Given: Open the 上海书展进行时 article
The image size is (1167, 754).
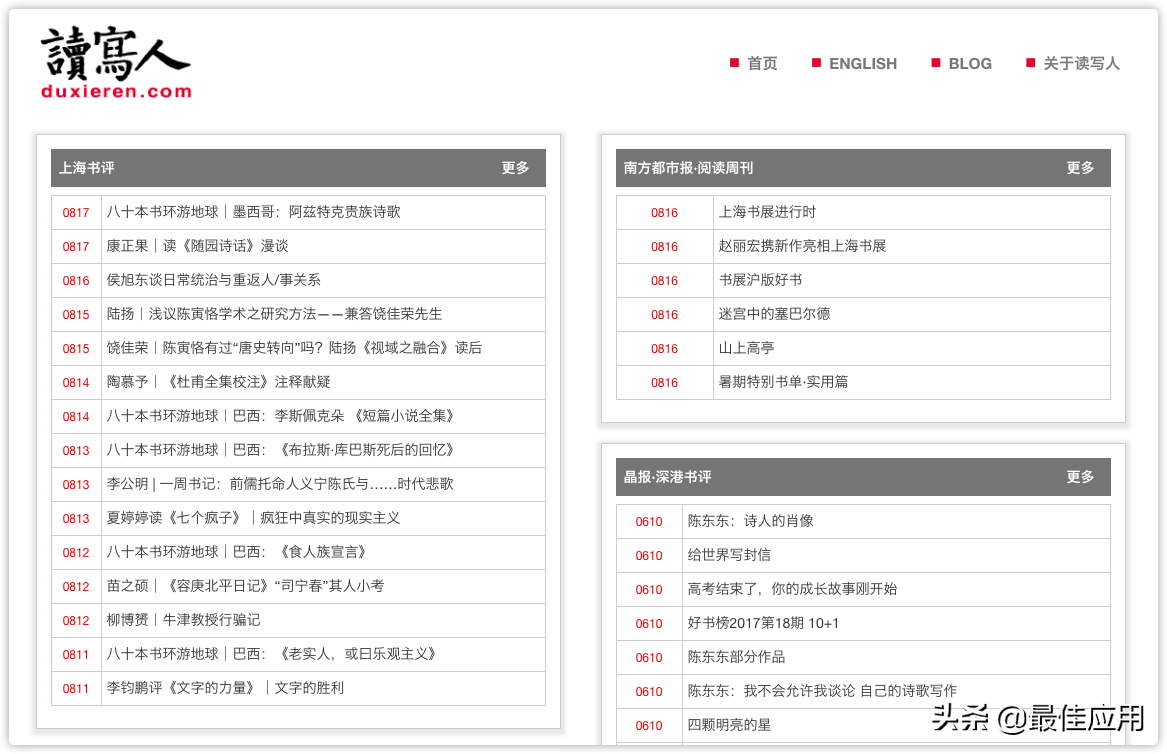Looking at the screenshot, I should (767, 212).
